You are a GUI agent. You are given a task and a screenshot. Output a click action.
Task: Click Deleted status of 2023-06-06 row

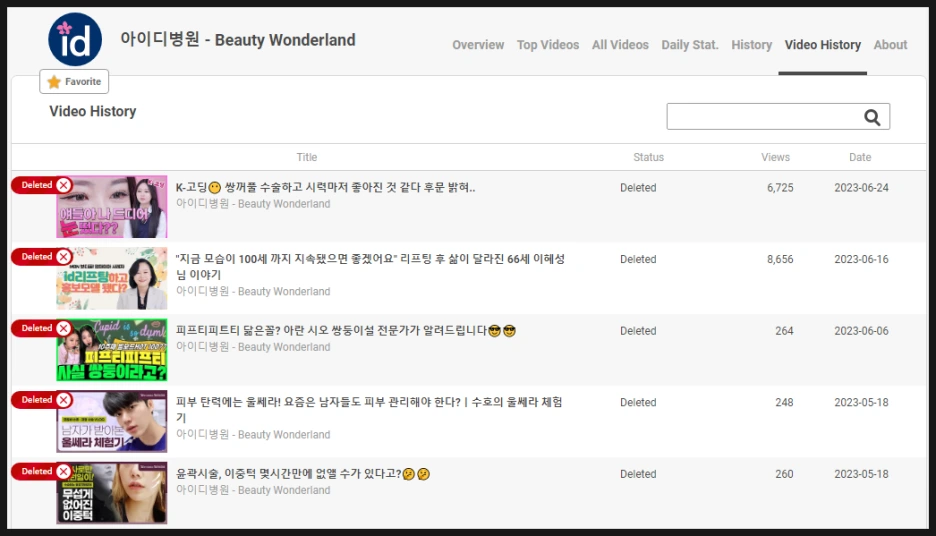point(638,331)
